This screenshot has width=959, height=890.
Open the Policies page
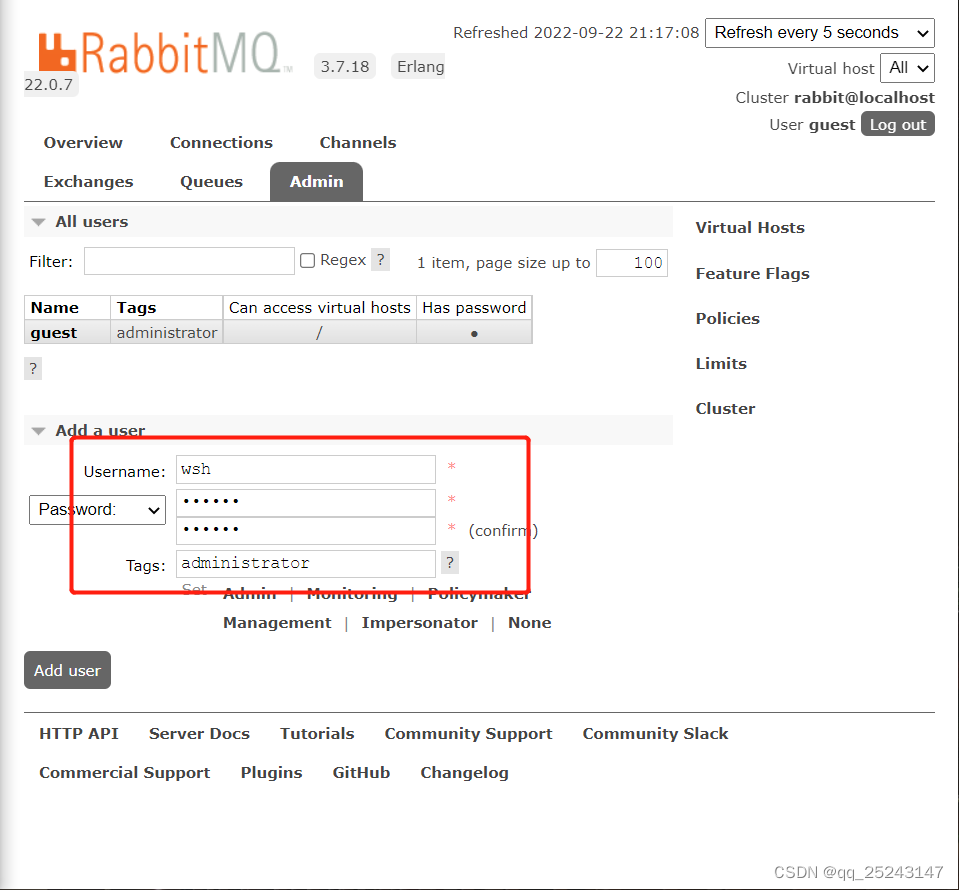click(x=727, y=318)
